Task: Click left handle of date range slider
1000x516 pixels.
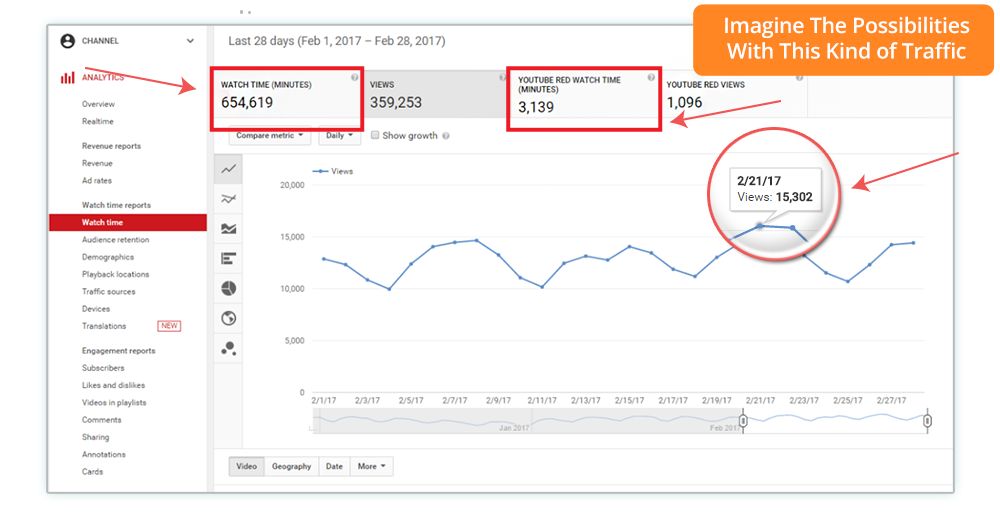Action: pyautogui.click(x=743, y=421)
